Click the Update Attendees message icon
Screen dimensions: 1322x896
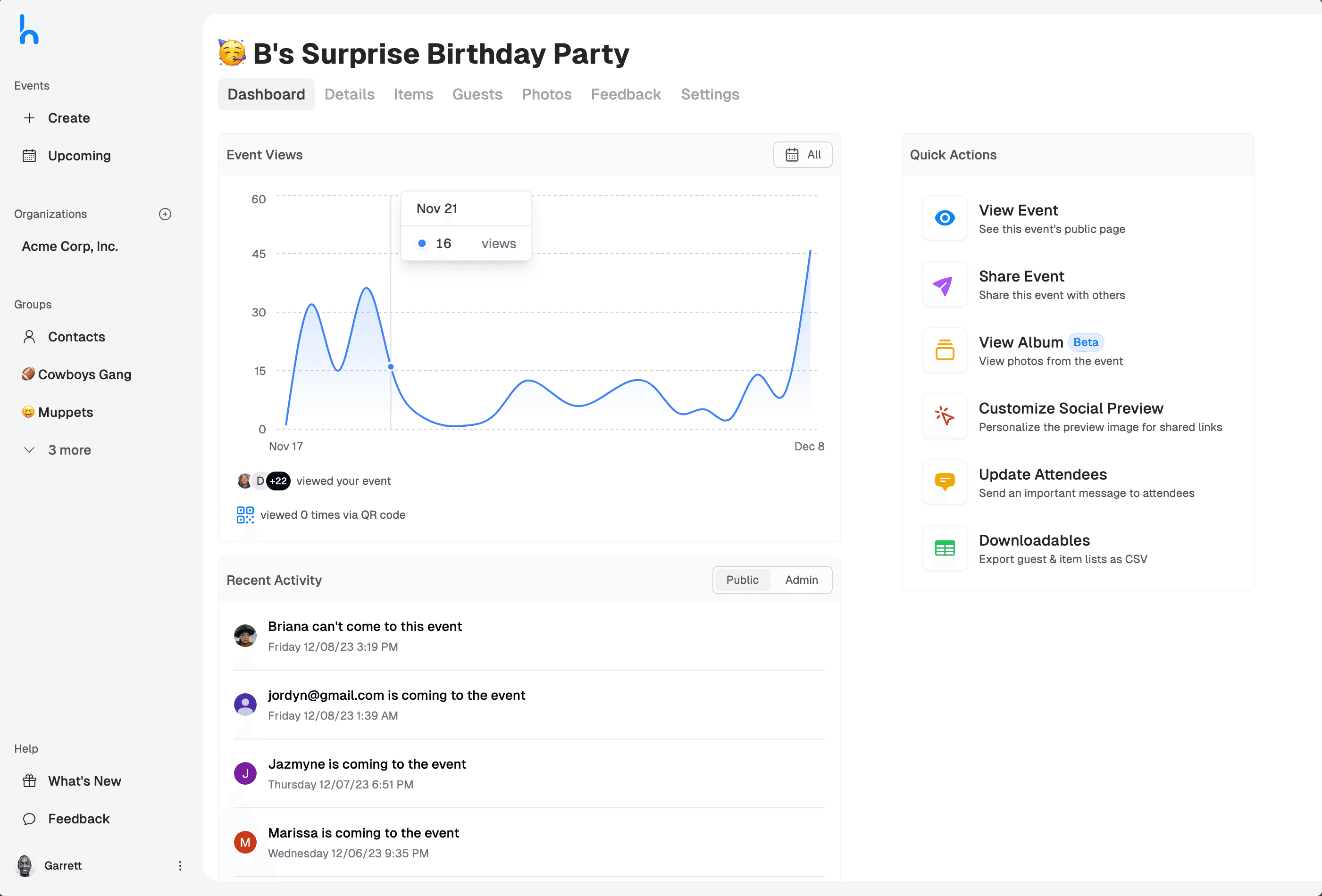944,482
